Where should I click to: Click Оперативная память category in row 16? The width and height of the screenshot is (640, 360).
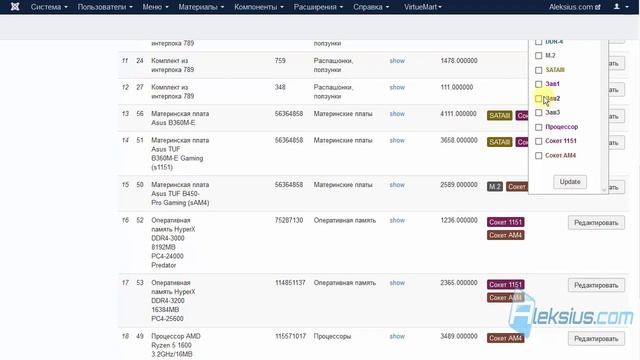click(344, 220)
